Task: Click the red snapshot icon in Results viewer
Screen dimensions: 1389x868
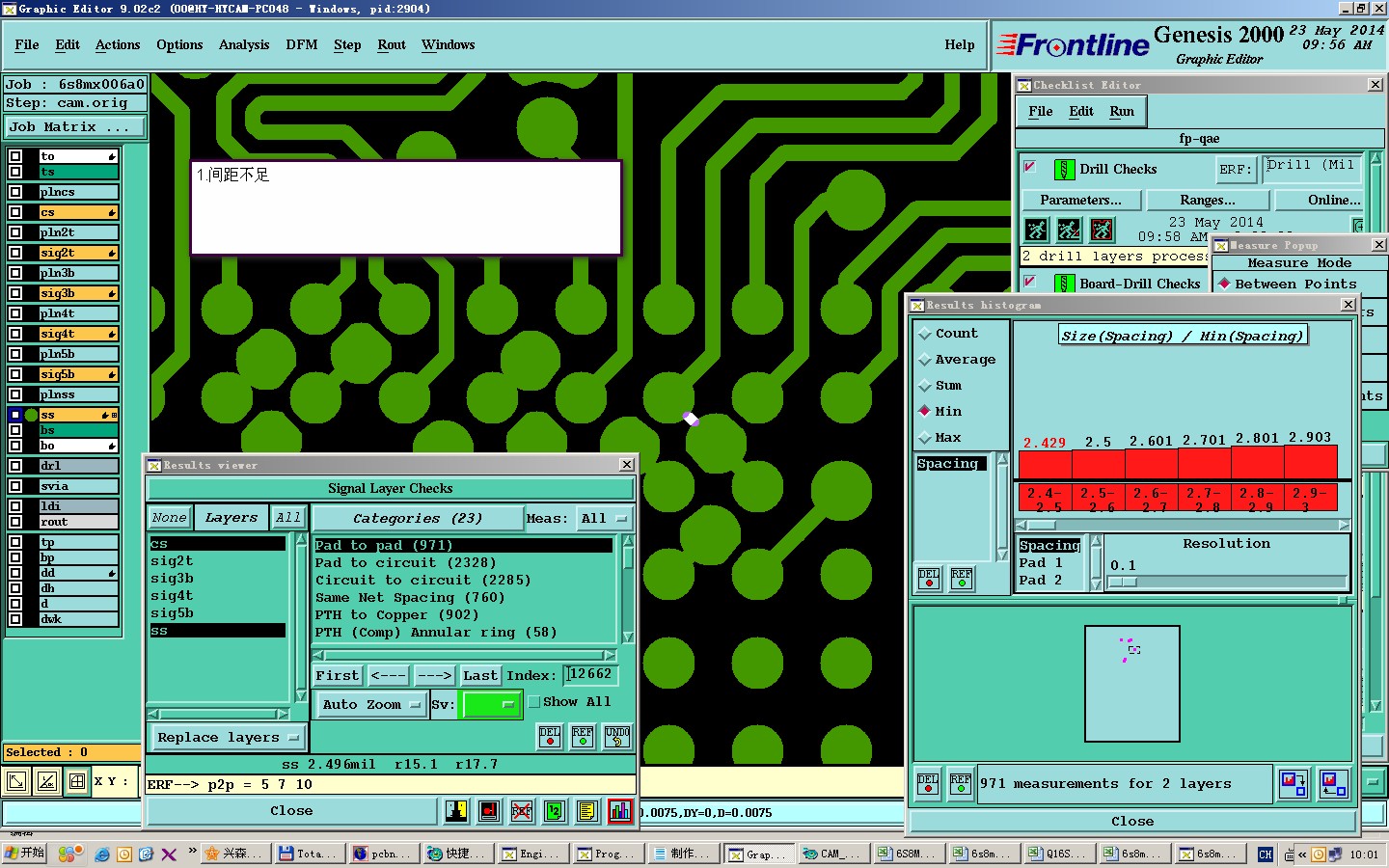Action: coord(489,811)
